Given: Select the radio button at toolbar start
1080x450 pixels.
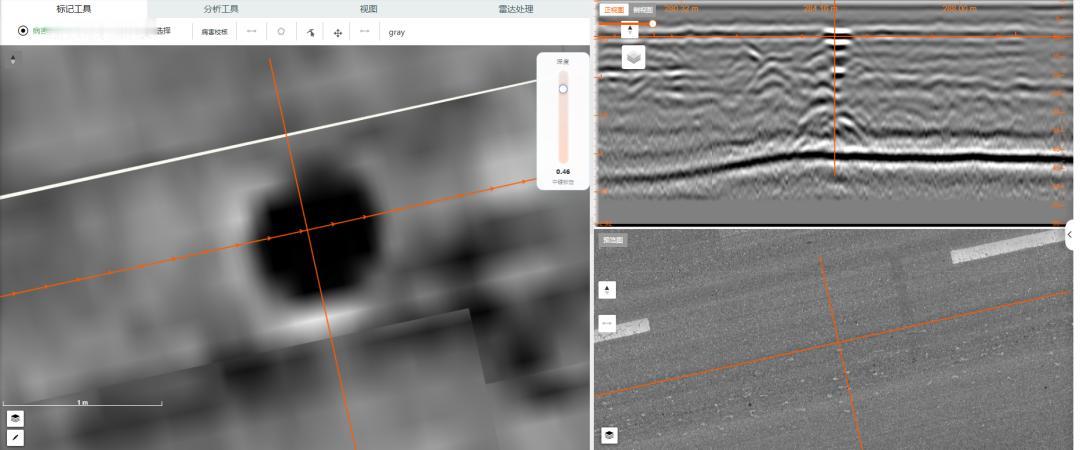Looking at the screenshot, I should (x=23, y=31).
